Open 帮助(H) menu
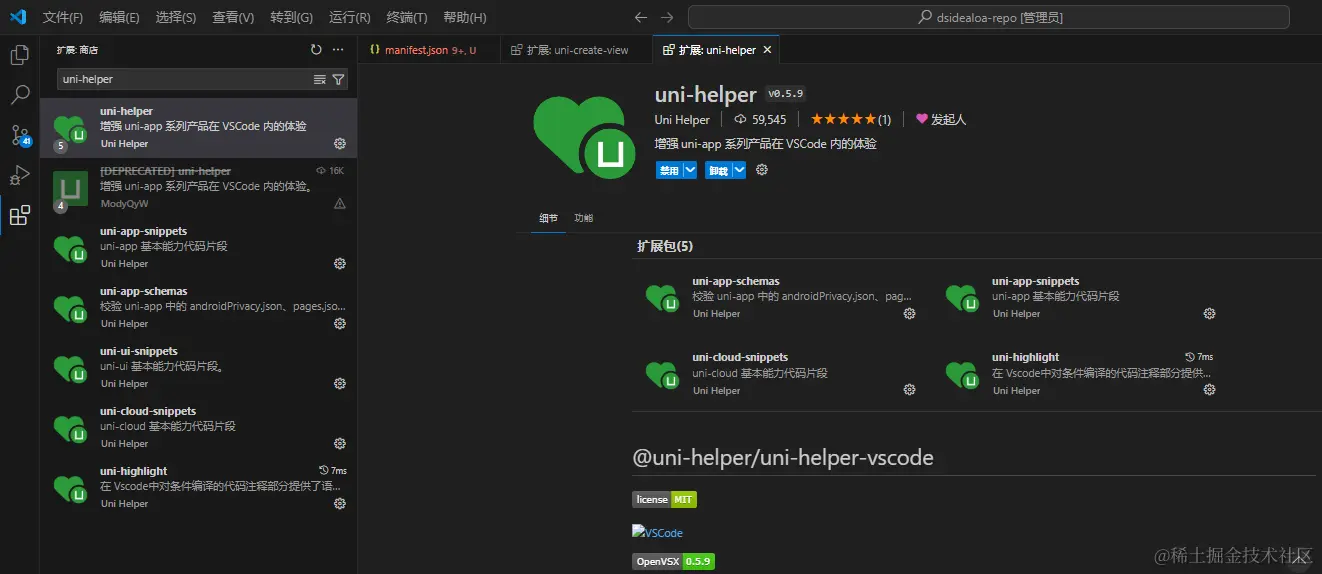Viewport: 1322px width, 574px height. pyautogui.click(x=465, y=18)
